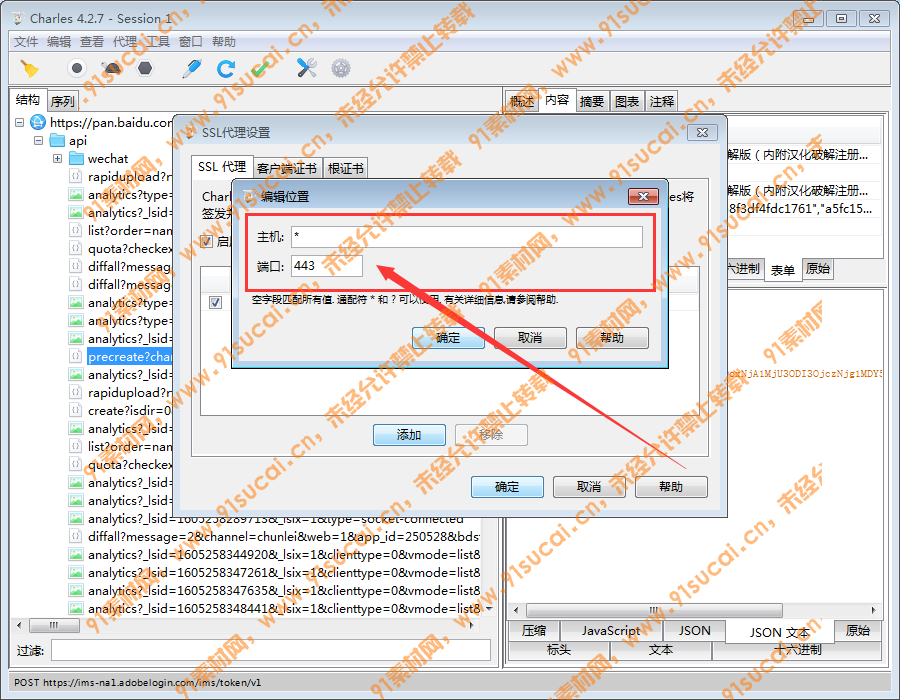Add a location with the 添加 button

coord(409,435)
